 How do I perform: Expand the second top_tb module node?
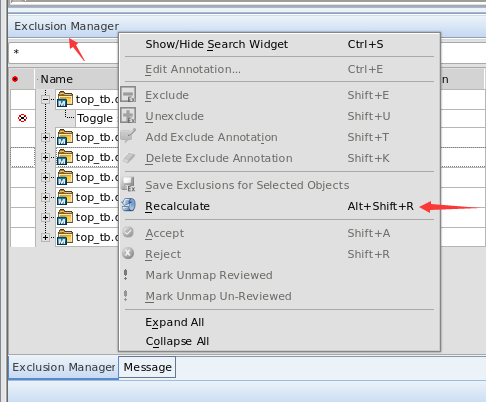(45, 137)
